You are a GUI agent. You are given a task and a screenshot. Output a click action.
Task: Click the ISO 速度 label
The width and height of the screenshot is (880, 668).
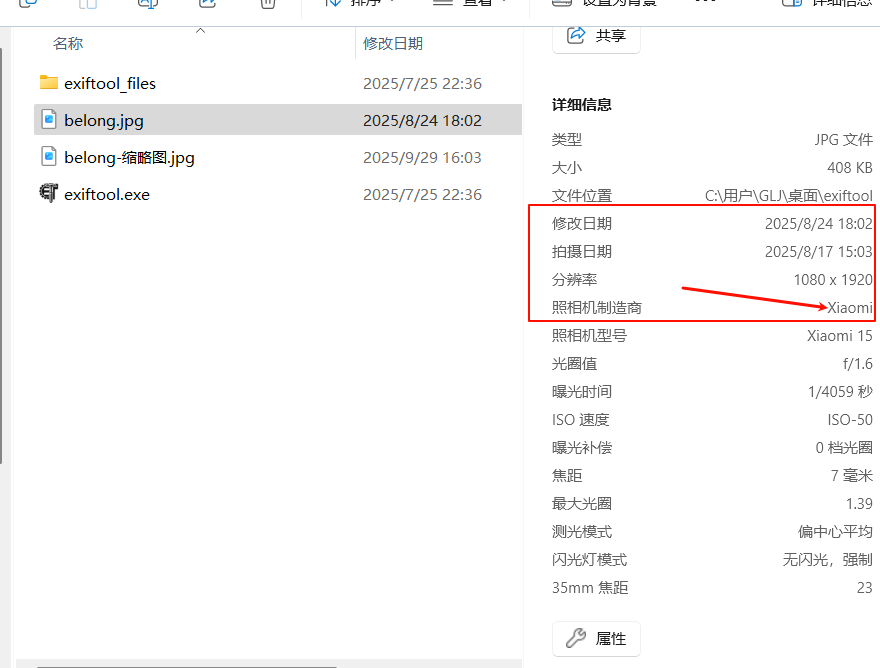click(x=580, y=420)
